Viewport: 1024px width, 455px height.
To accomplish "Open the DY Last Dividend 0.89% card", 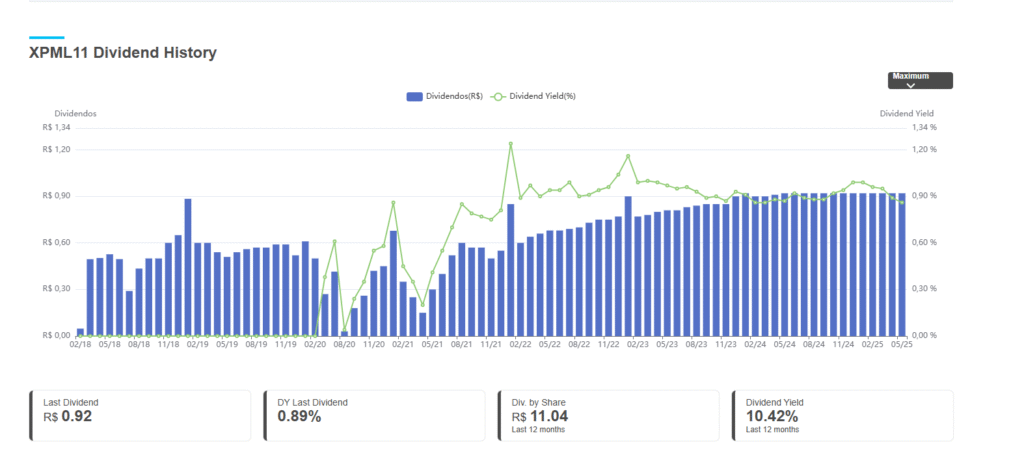I will pos(374,415).
